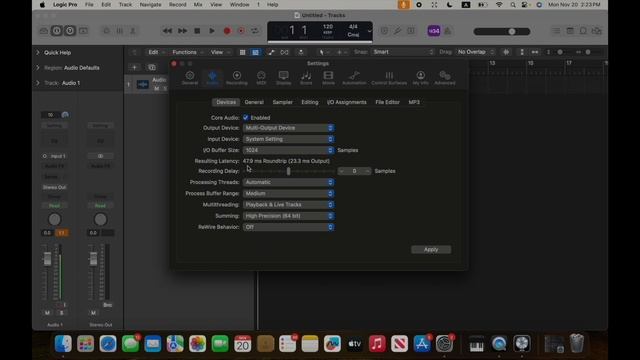
Task: Open the Processing Threads dropdown
Action: (289, 182)
